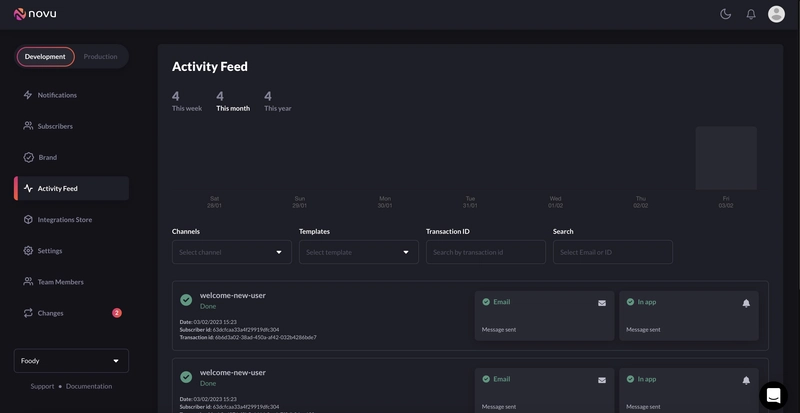Viewport: 800px width, 413px height.
Task: Toggle dark mode moon icon
Action: point(726,14)
